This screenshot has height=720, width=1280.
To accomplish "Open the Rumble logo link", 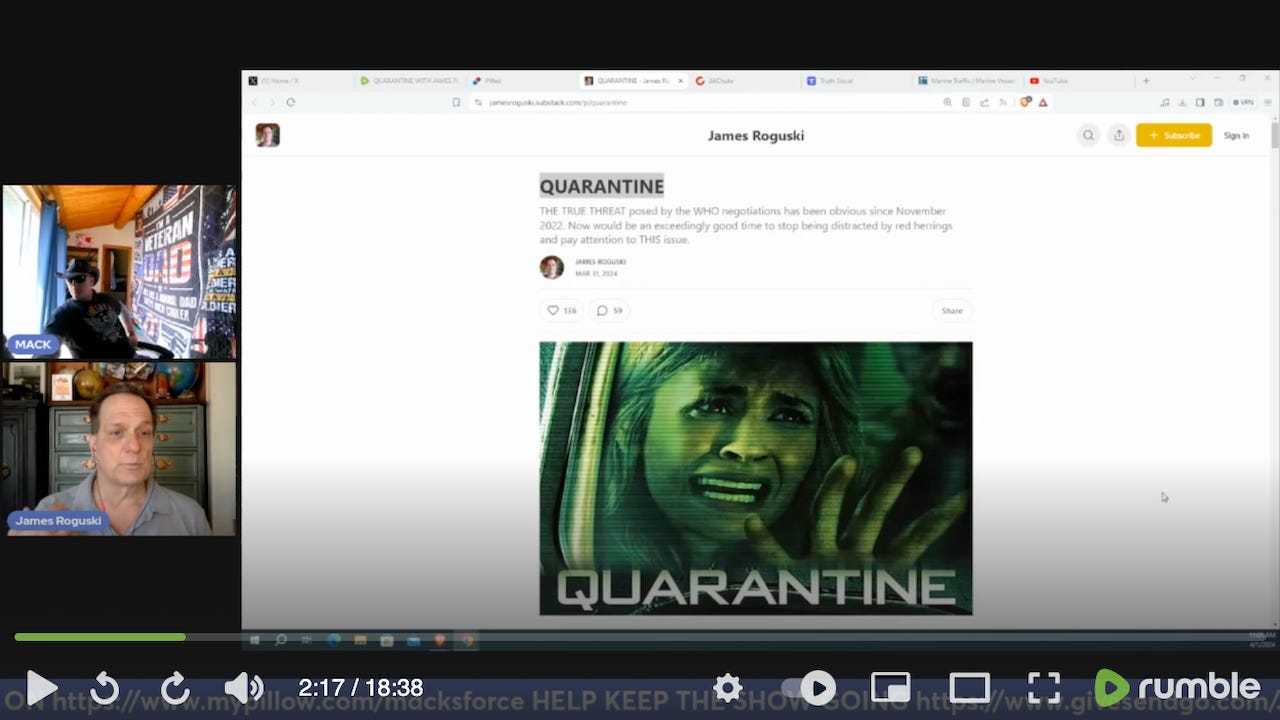I will [x=1178, y=688].
